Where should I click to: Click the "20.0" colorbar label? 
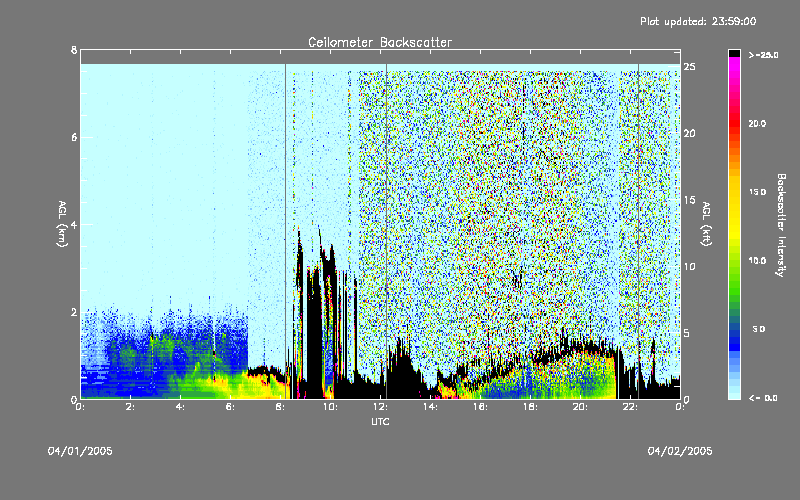757,123
